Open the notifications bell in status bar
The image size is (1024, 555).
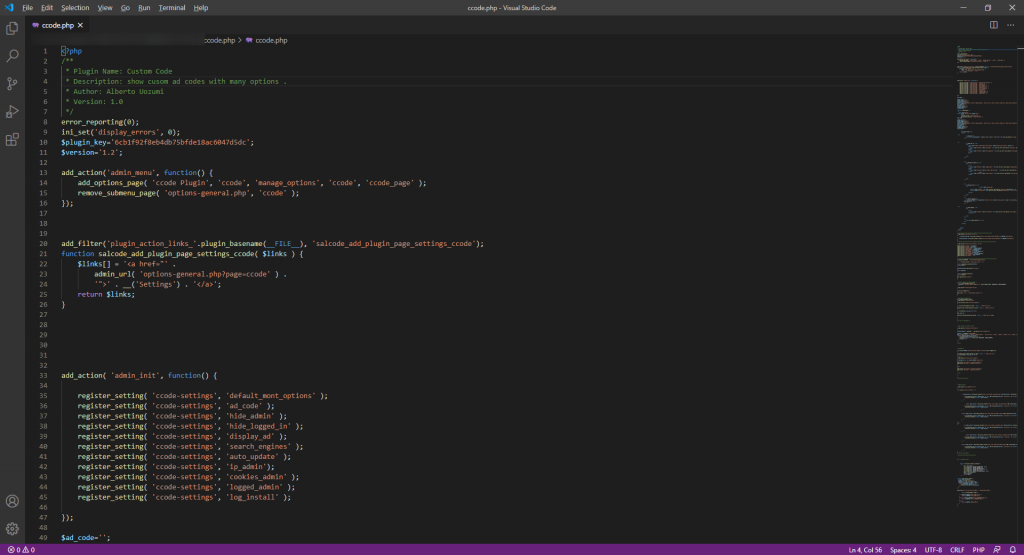1013,550
